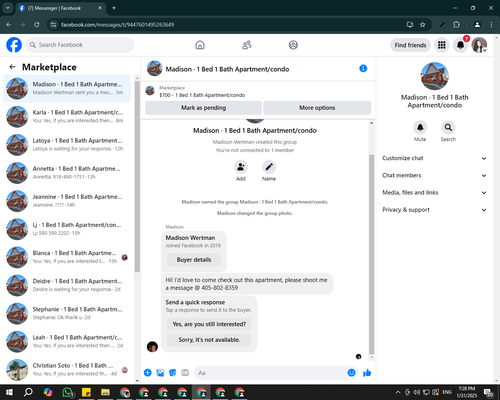Image resolution: width=500 pixels, height=400 pixels.
Task: Open WhatsApp from taskbar
Action: [x=67, y=392]
